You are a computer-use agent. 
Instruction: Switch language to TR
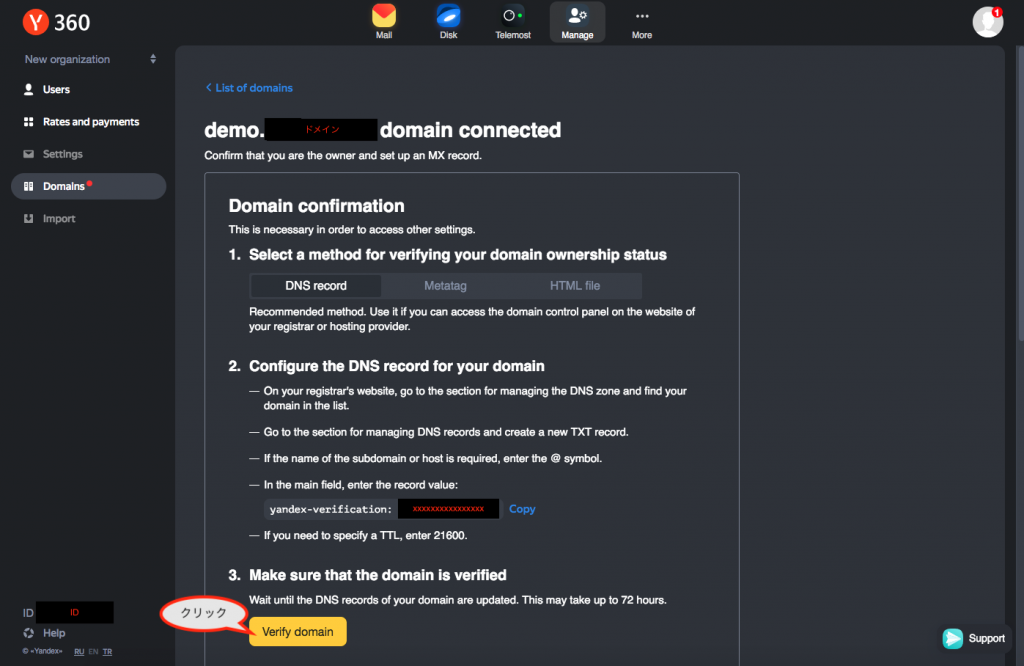pos(107,652)
